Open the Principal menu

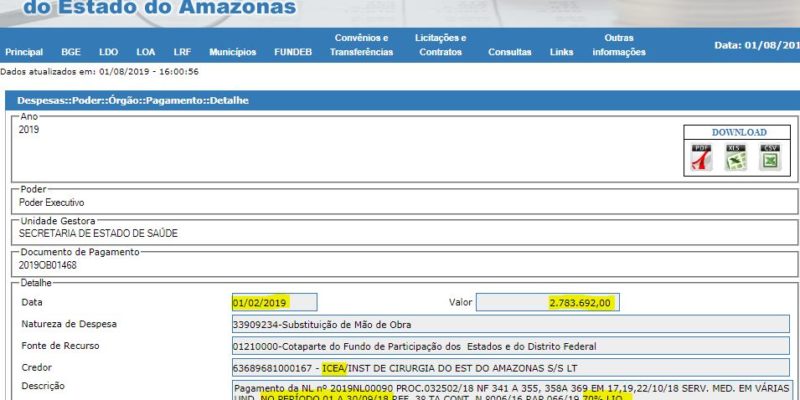coord(24,52)
